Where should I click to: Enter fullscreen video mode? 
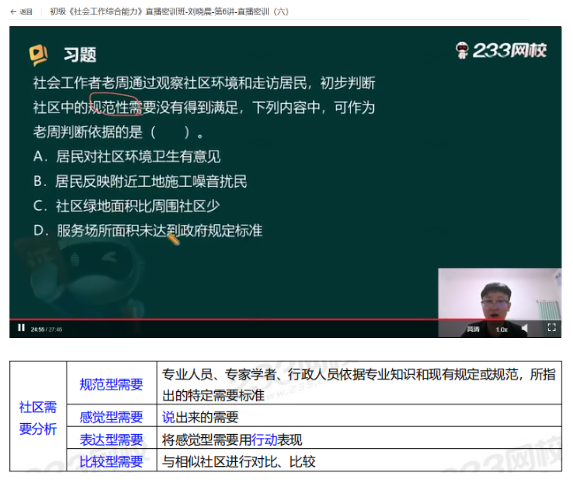pyautogui.click(x=551, y=328)
